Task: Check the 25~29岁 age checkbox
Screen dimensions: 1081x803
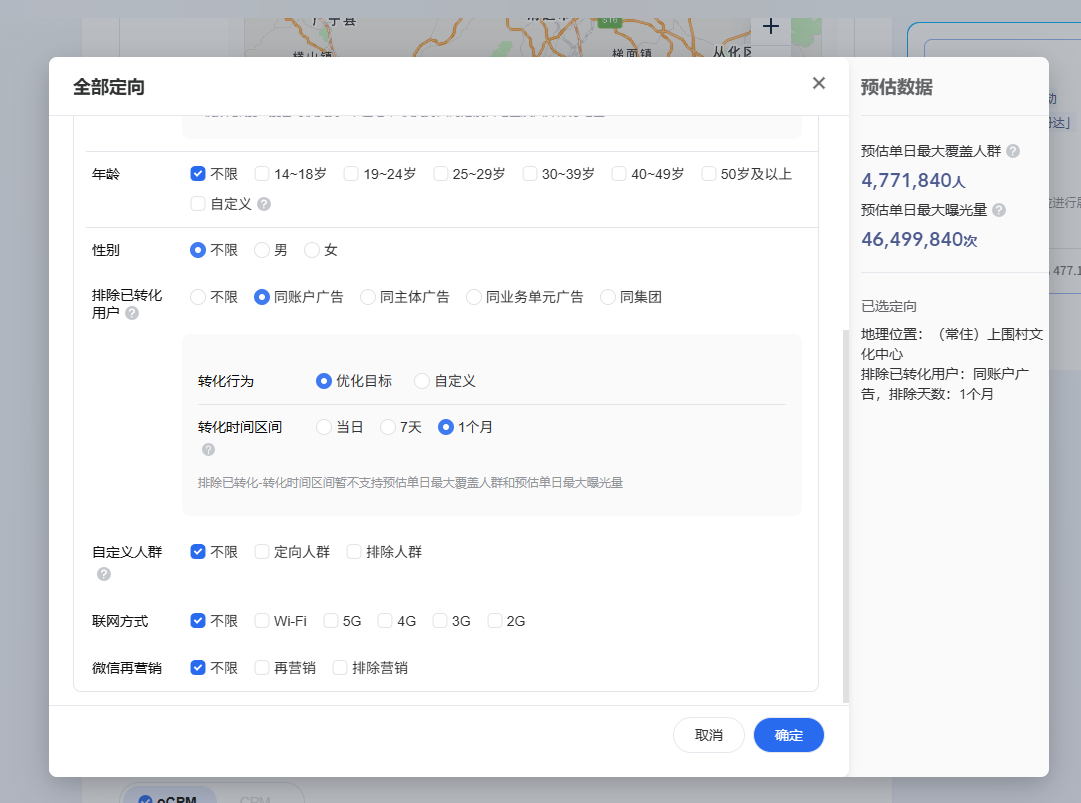Action: coord(441,174)
